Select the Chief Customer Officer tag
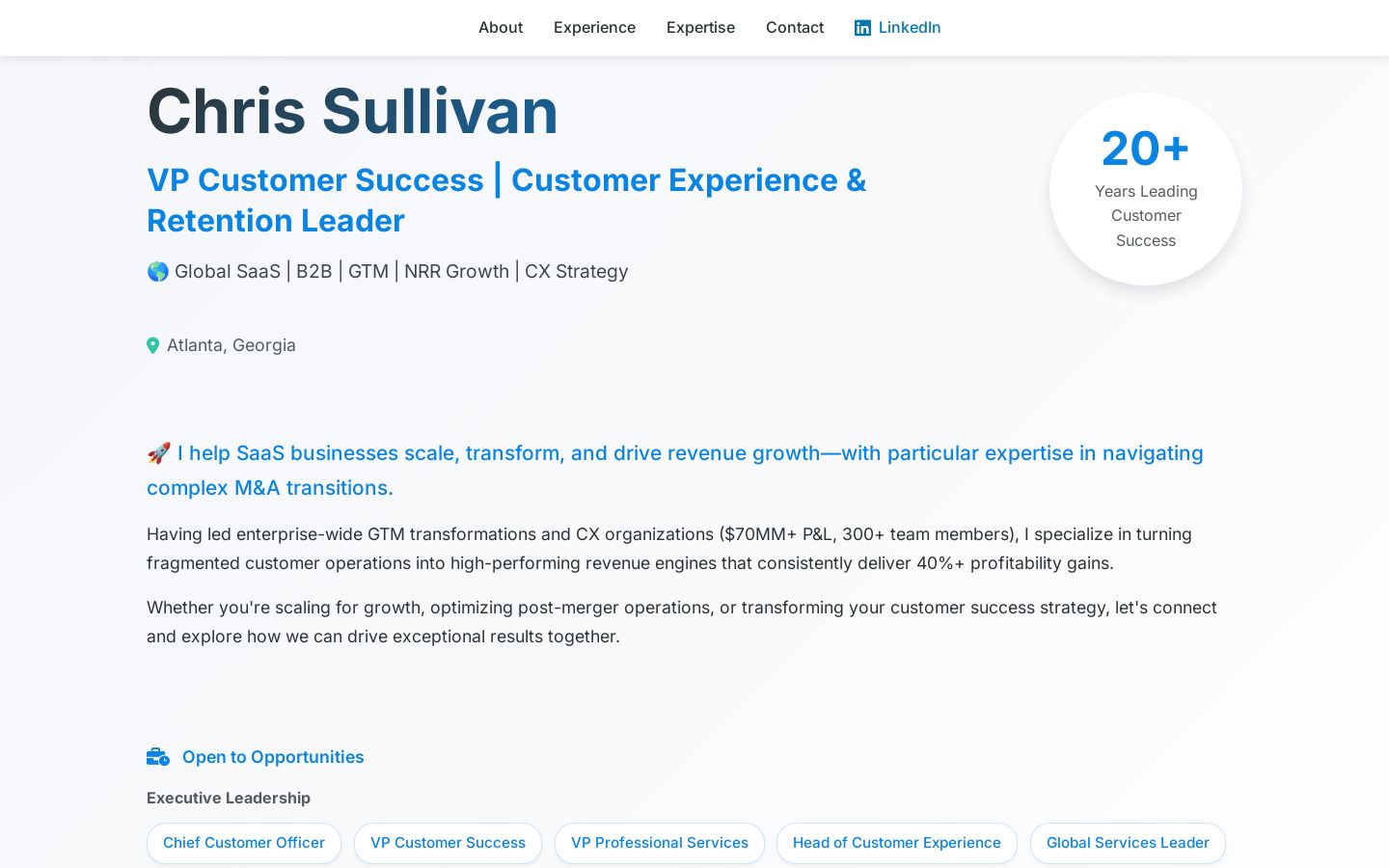1389x868 pixels. tap(244, 843)
